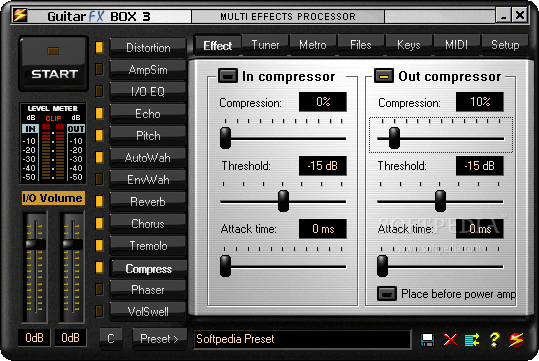Toggle the I/O EQ effect LED
This screenshot has width=539, height=361.
point(99,91)
